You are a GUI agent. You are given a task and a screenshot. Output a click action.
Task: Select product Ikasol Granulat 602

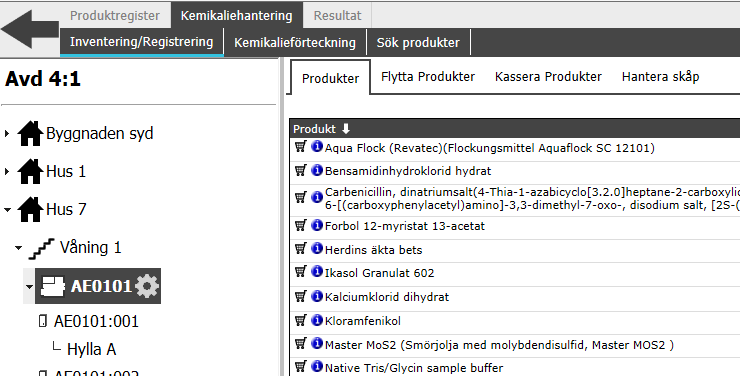click(379, 273)
